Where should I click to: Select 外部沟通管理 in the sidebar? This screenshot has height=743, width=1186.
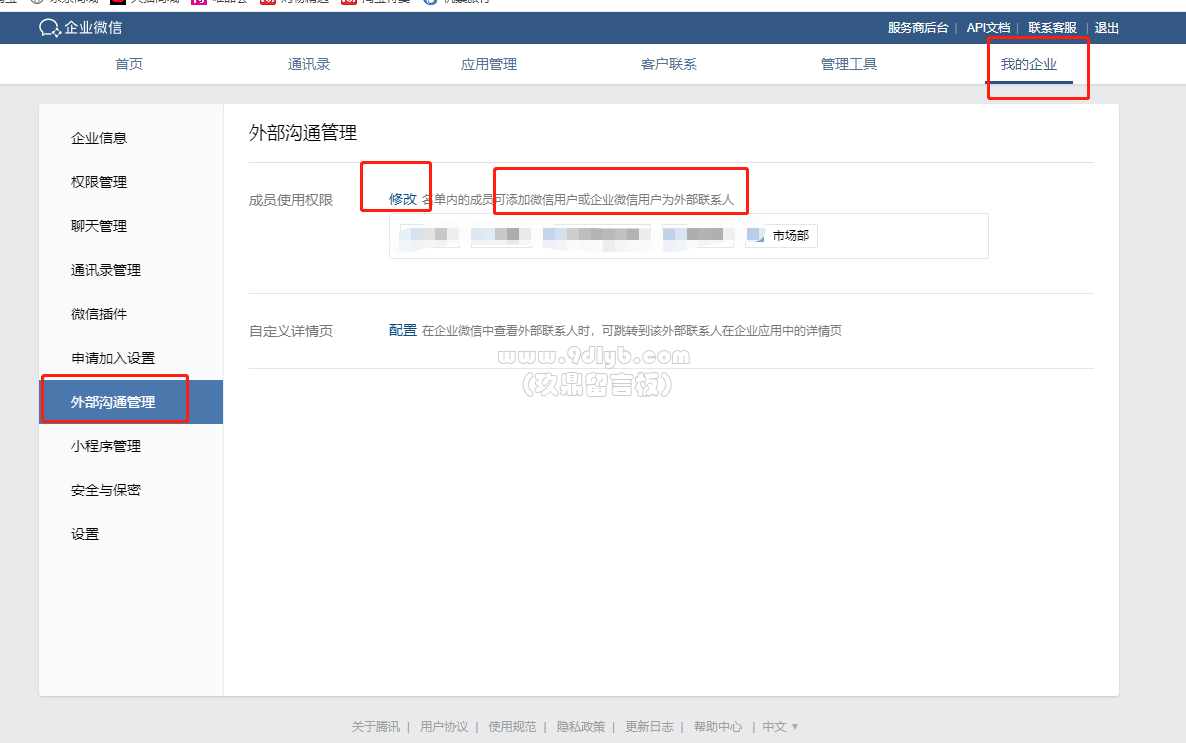(131, 402)
